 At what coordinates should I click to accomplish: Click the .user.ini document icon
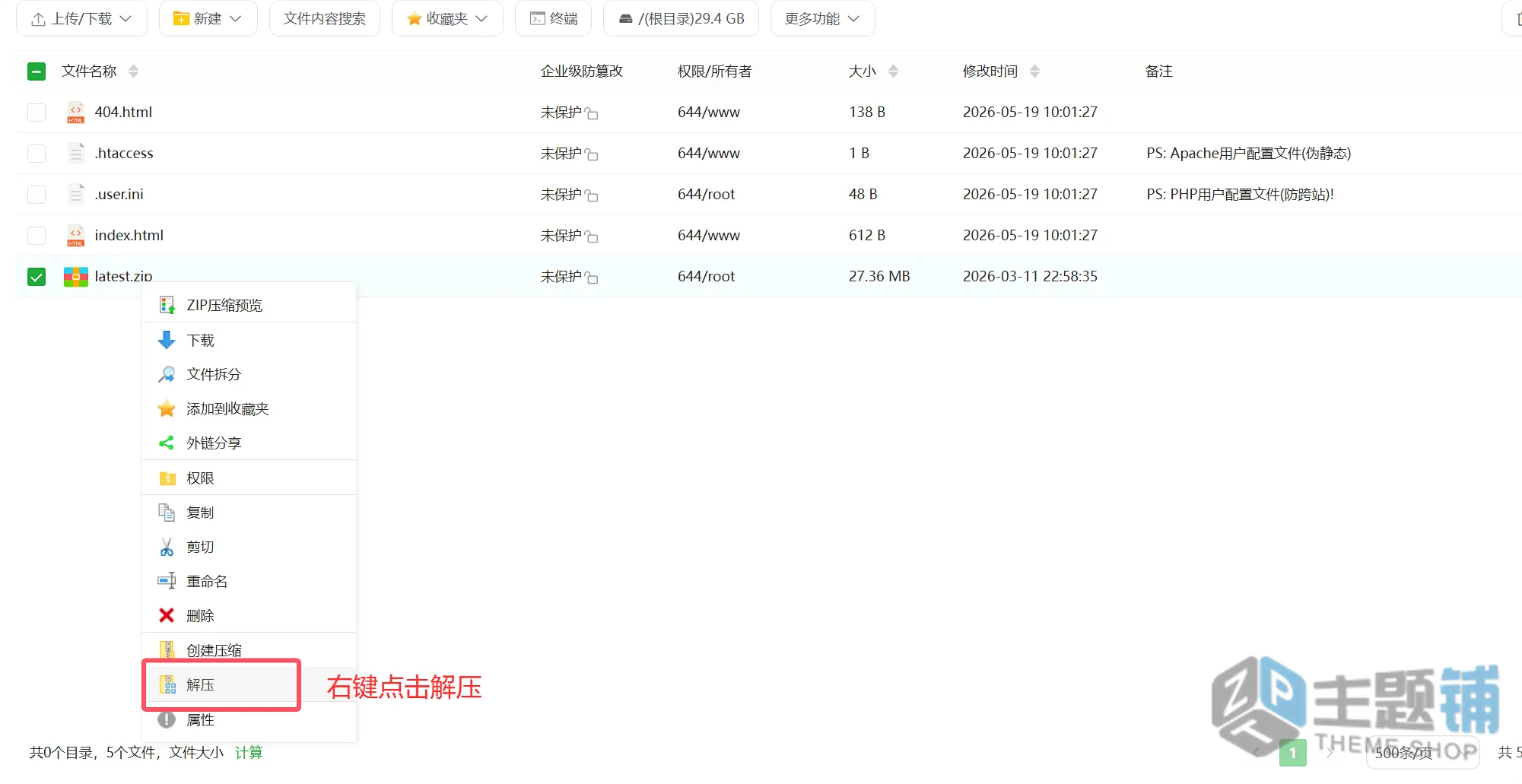[76, 194]
